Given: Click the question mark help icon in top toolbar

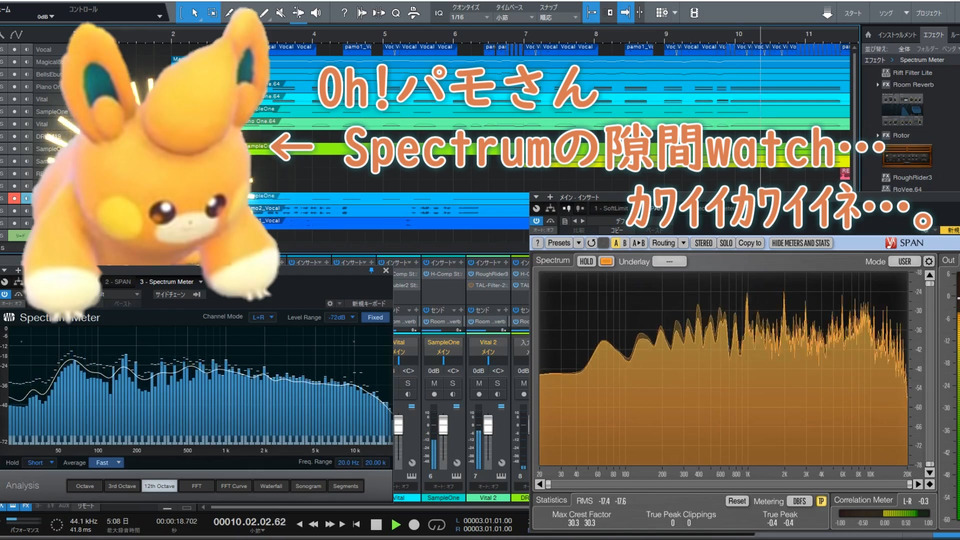Looking at the screenshot, I should click(x=344, y=13).
